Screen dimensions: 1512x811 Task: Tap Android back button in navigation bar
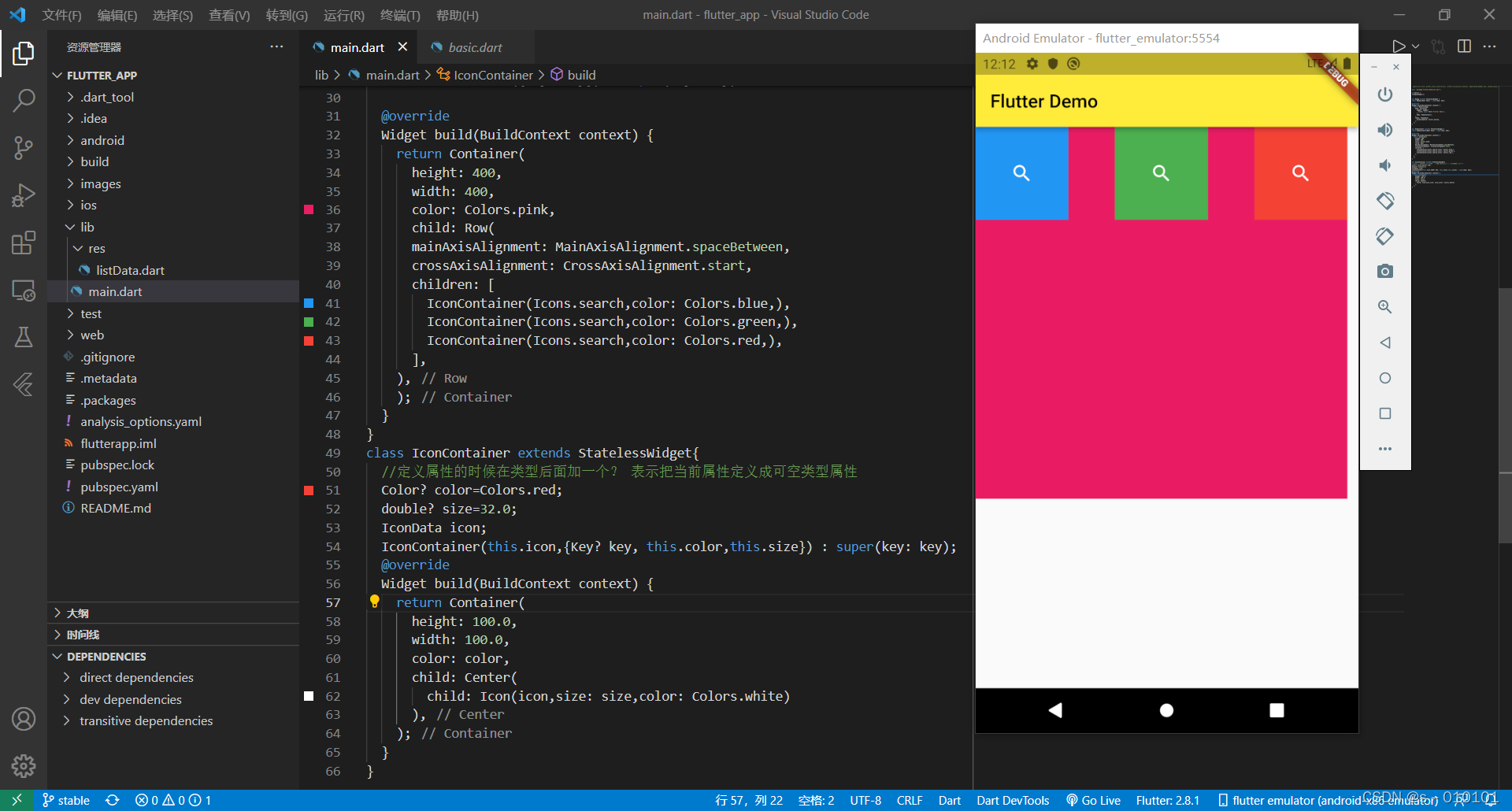pos(1055,710)
